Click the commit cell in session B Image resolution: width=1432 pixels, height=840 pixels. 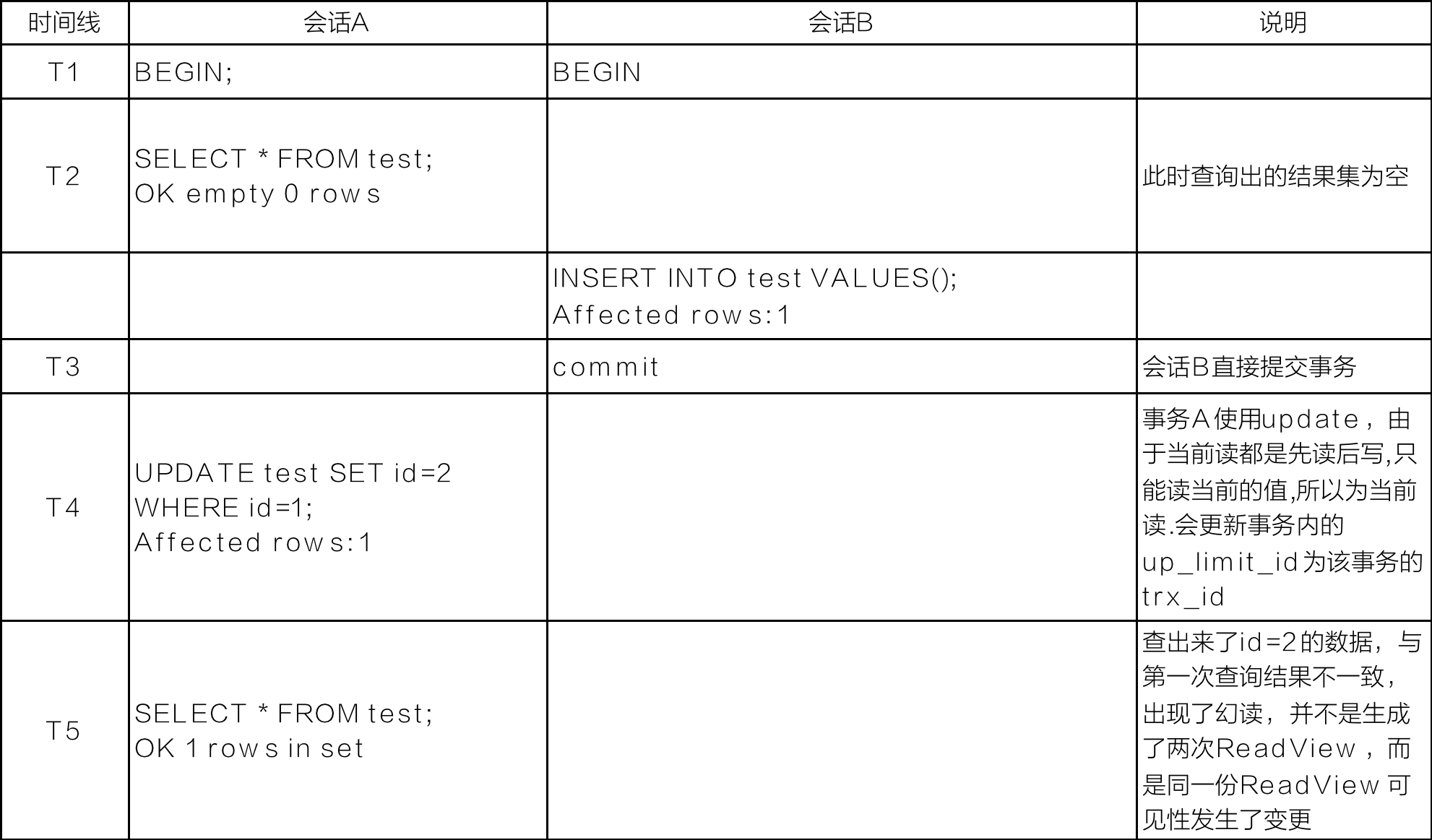[605, 367]
